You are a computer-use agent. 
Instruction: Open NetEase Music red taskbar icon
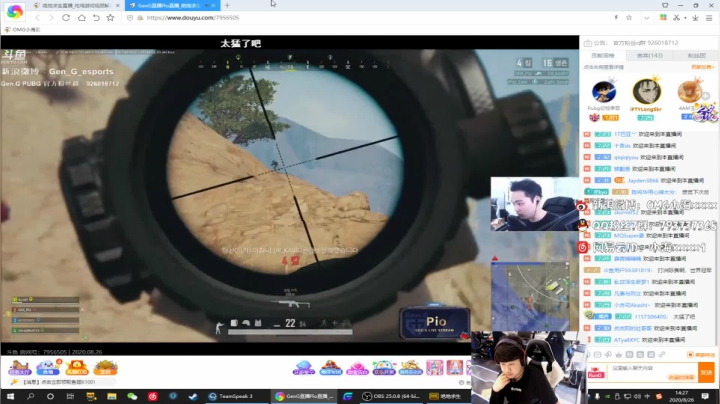click(152, 396)
